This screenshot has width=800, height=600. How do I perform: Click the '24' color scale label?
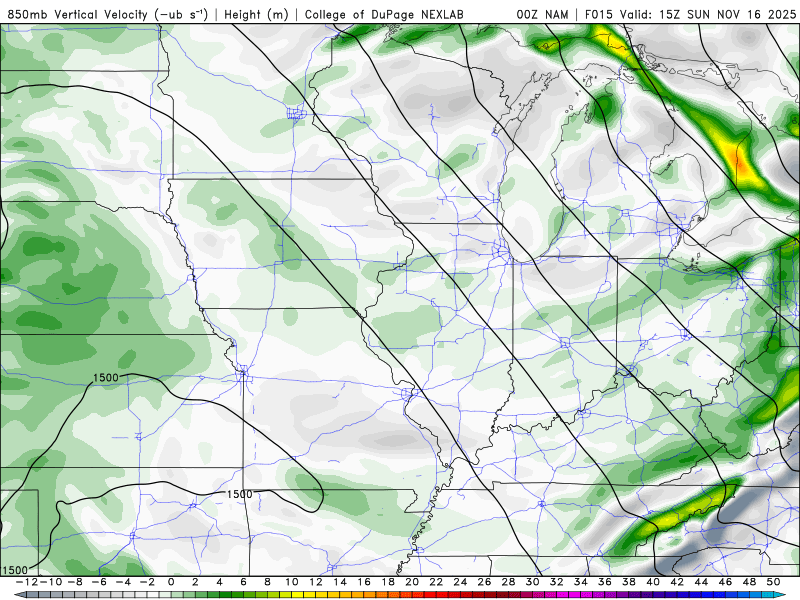(460, 582)
